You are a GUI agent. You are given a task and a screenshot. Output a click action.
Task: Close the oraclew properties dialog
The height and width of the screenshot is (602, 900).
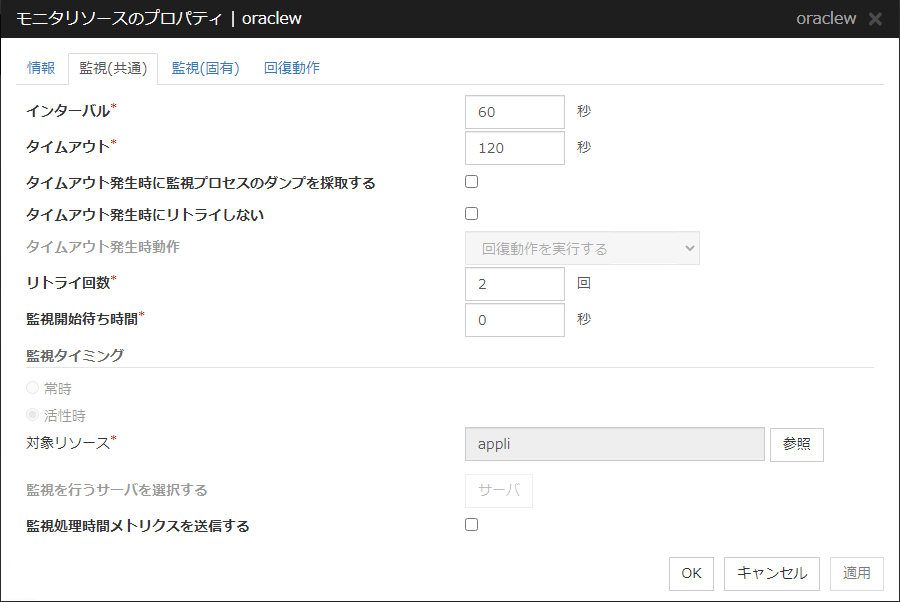click(875, 19)
